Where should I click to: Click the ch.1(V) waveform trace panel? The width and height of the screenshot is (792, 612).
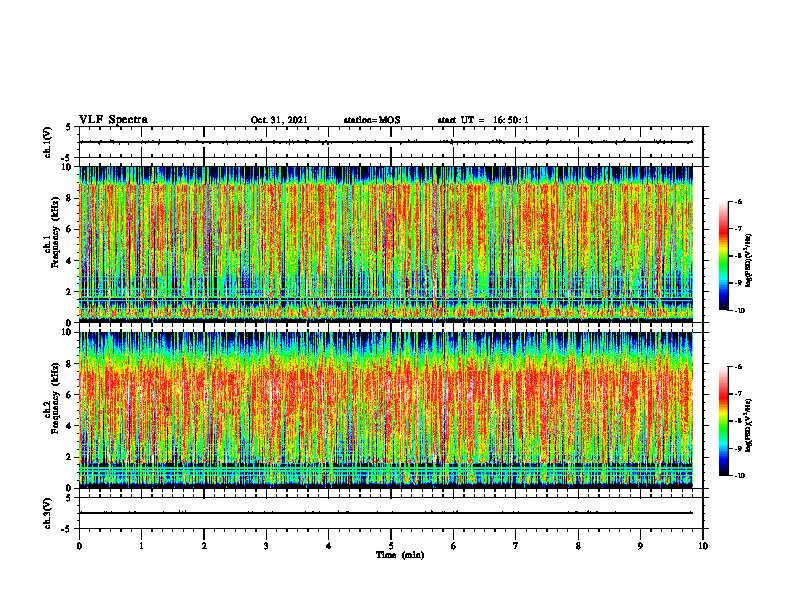(x=391, y=142)
